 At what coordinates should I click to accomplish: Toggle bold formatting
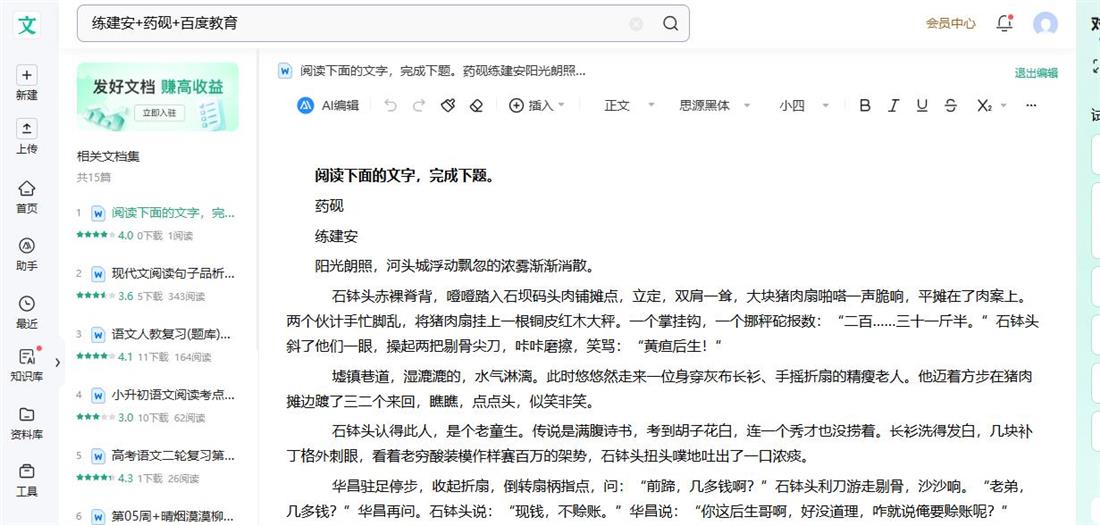[x=865, y=105]
